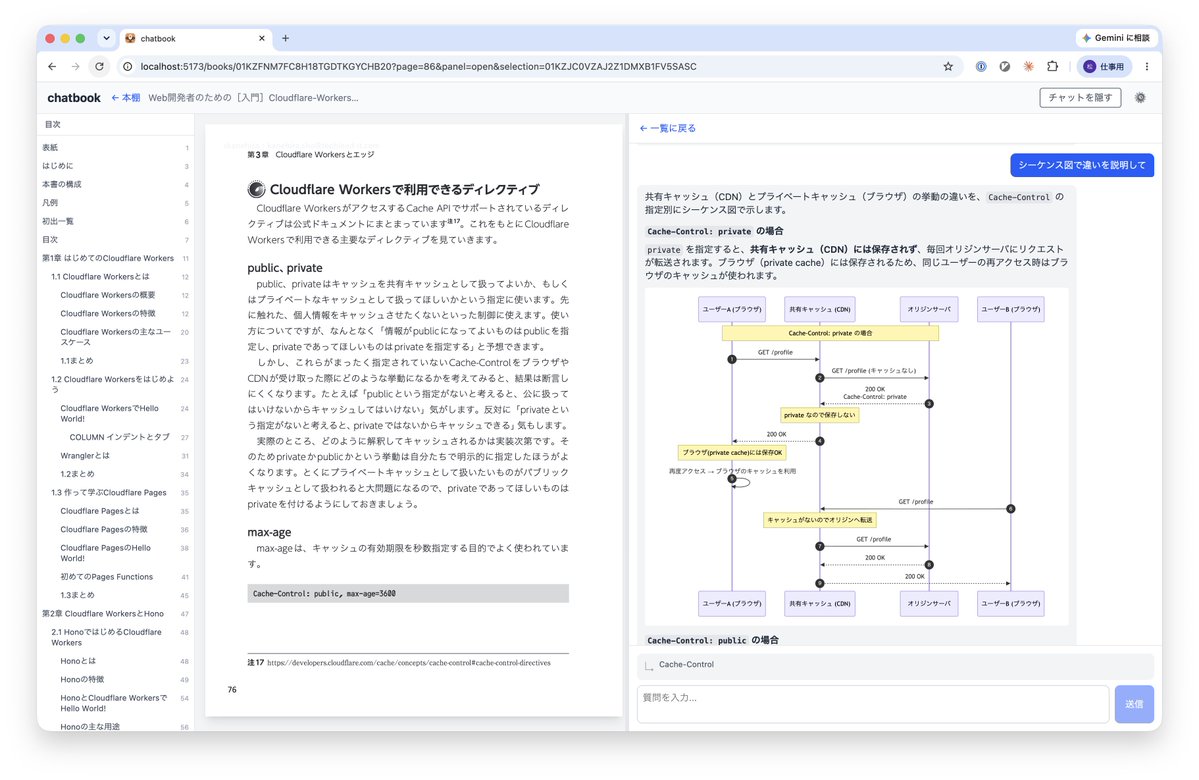Viewport: 1199px width, 780px height.
Task: Click the footnote developers.cloudflare.com URL
Action: (x=408, y=663)
